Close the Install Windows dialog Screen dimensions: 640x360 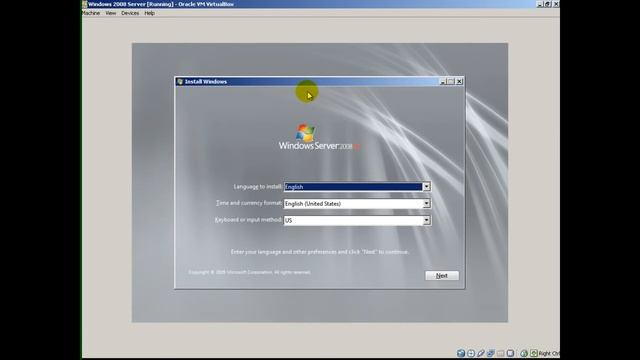click(459, 82)
